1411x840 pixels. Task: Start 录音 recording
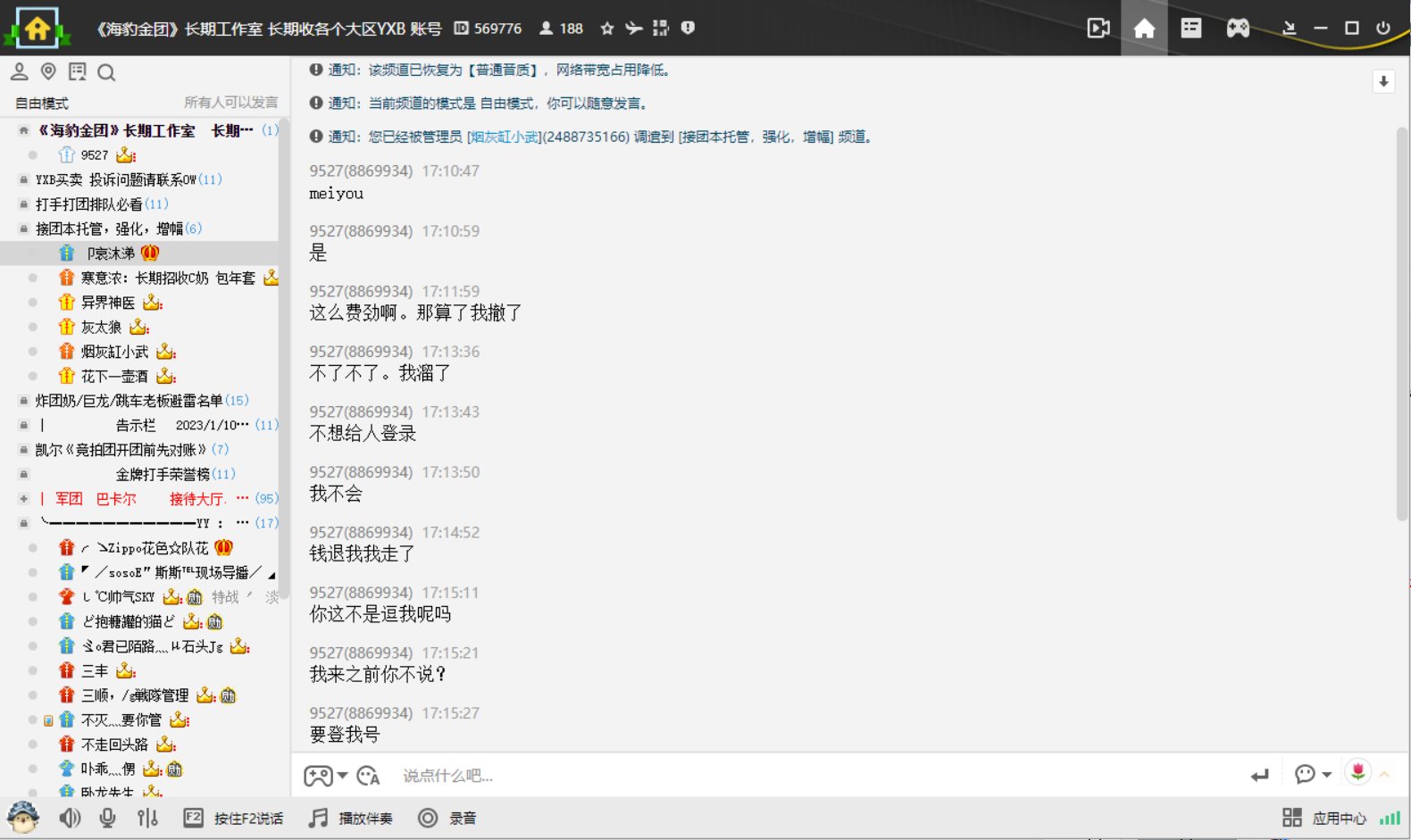pyautogui.click(x=447, y=818)
